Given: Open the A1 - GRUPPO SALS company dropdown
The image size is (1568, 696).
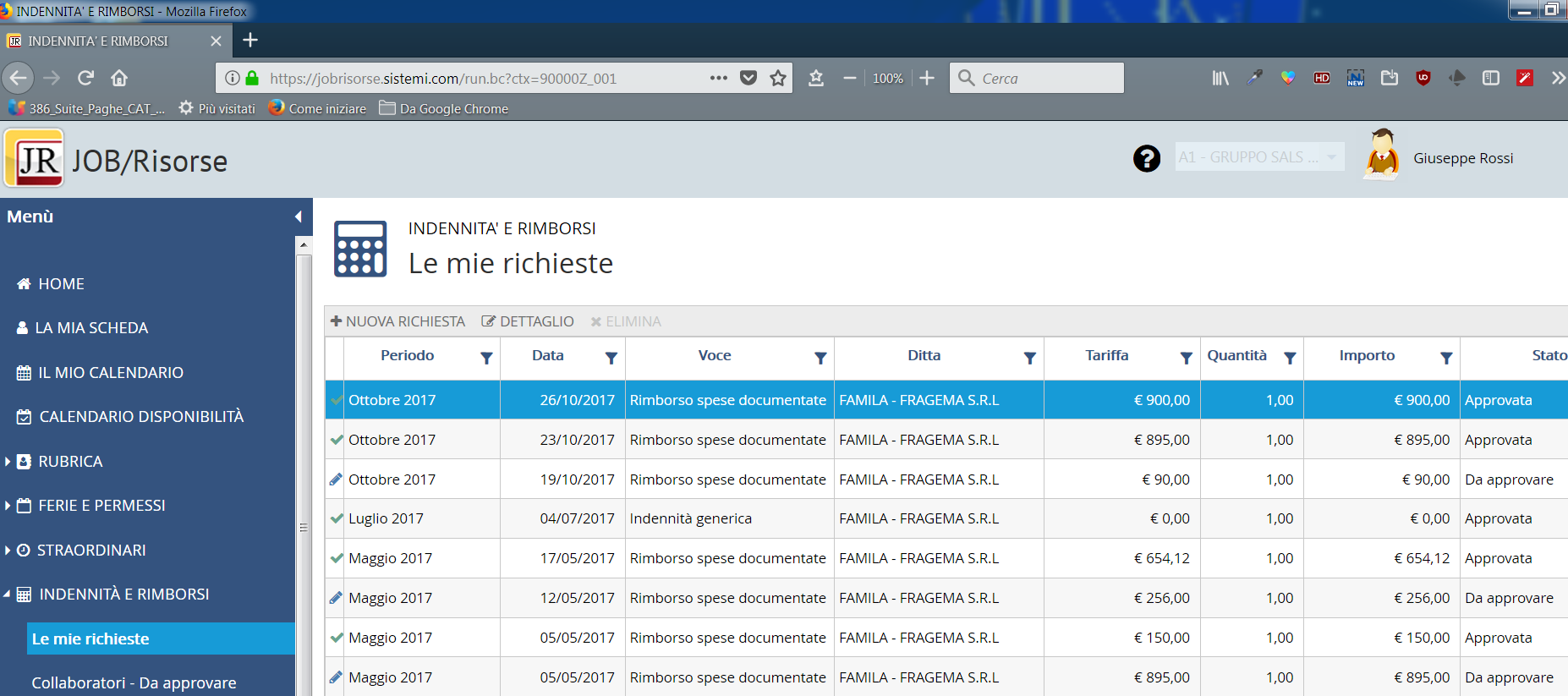Looking at the screenshot, I should pos(1259,157).
